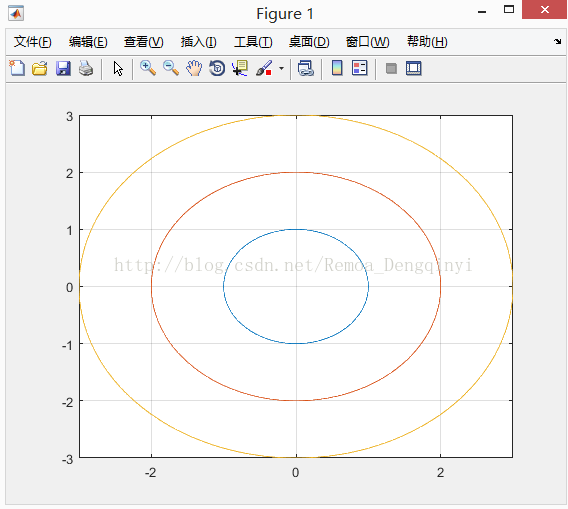Image resolution: width=568 pixels, height=509 pixels.
Task: Click the New Figure icon
Action: click(x=17, y=68)
